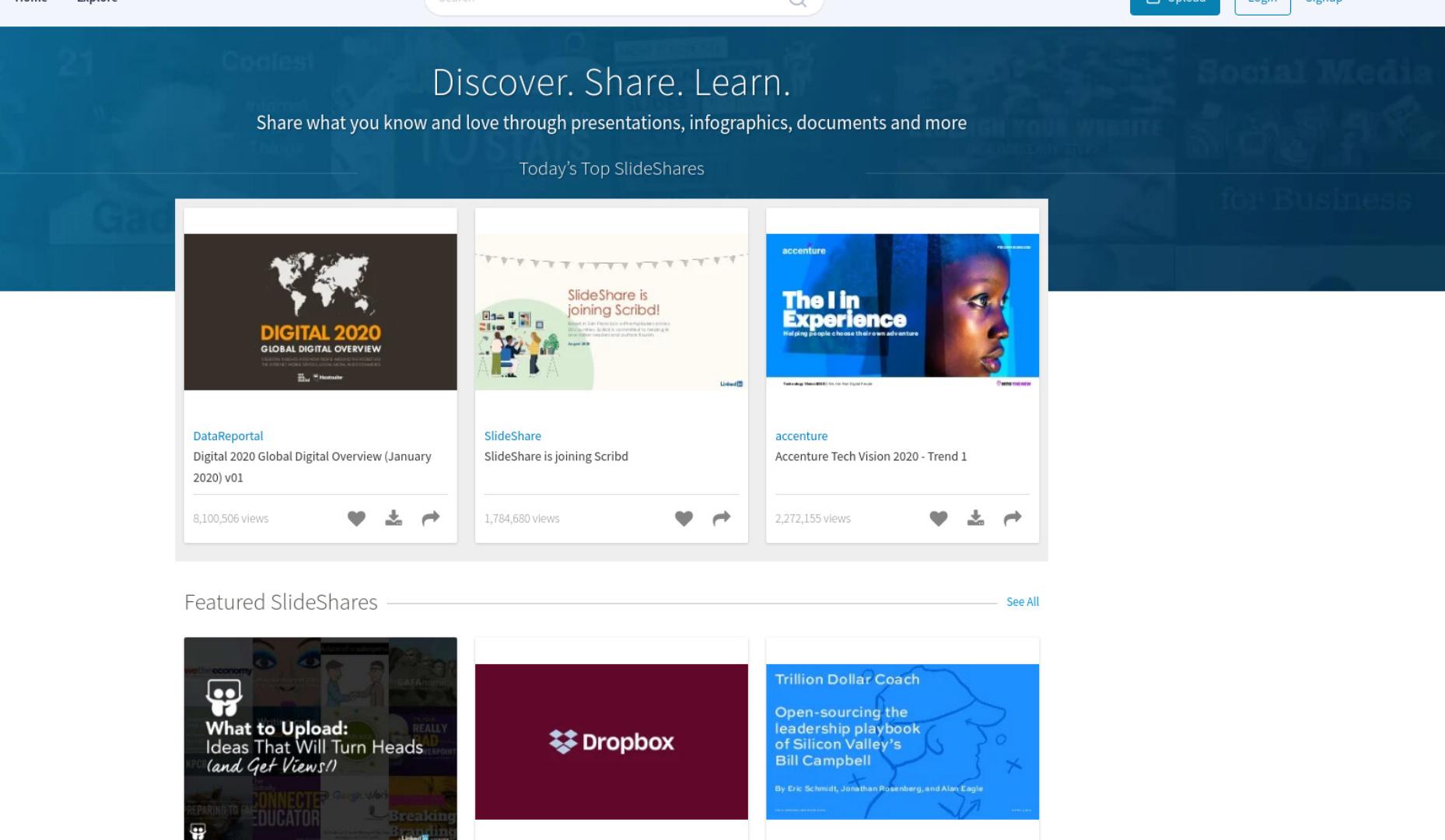The height and width of the screenshot is (840, 1445).
Task: Open the SlideShare joining Scribd thumbnail
Action: [x=611, y=312]
